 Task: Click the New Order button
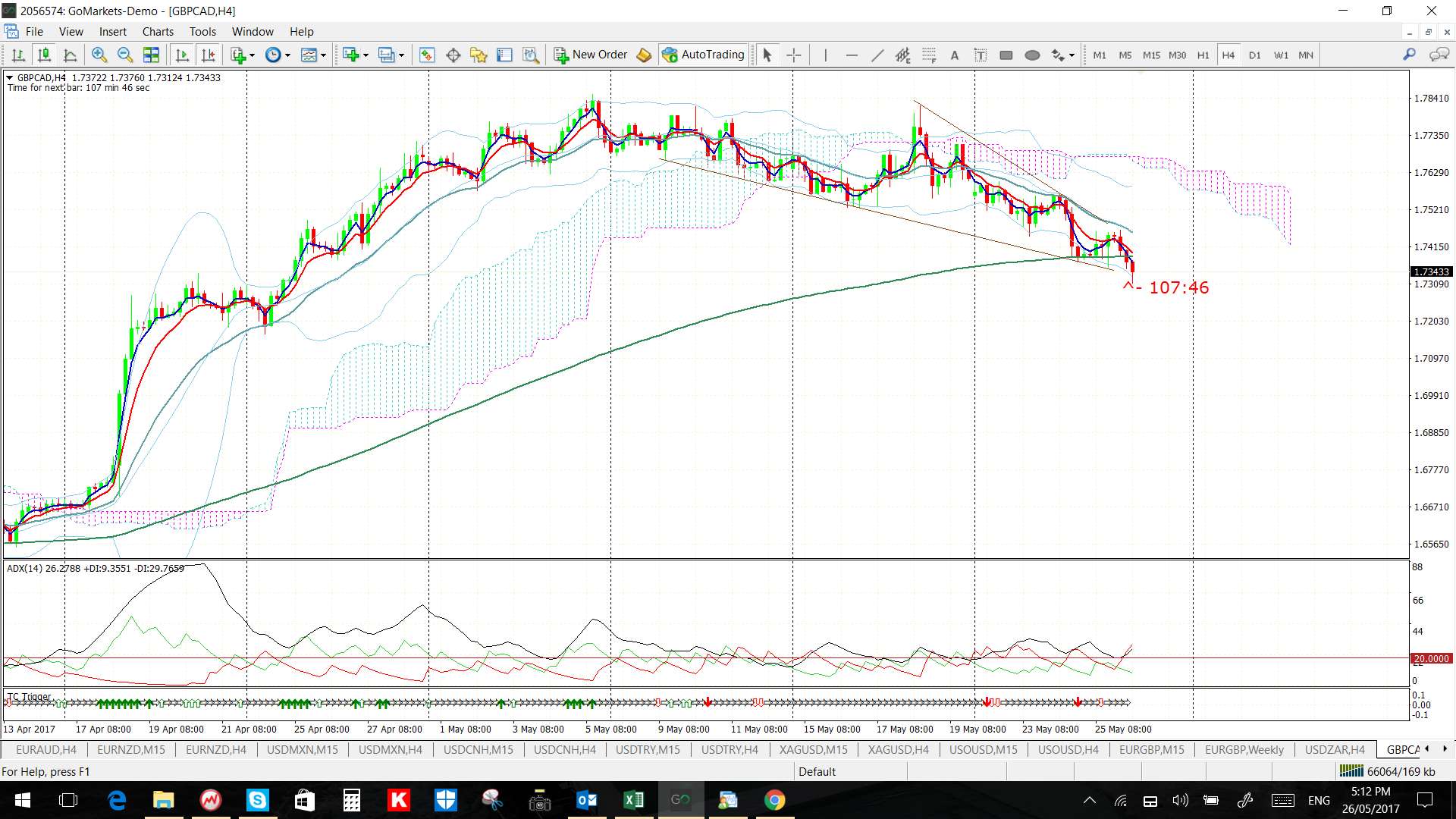pos(591,55)
